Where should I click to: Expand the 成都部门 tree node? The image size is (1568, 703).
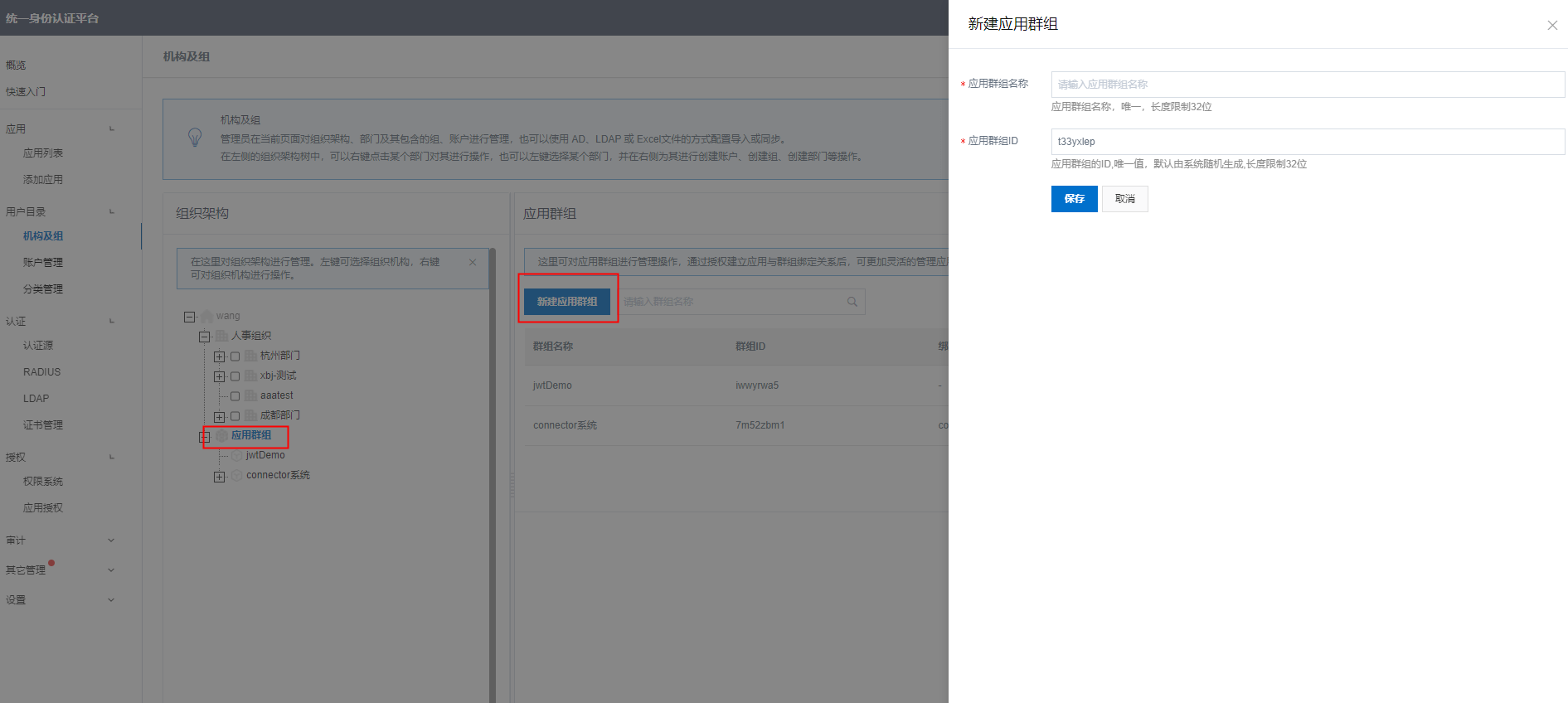coord(219,416)
